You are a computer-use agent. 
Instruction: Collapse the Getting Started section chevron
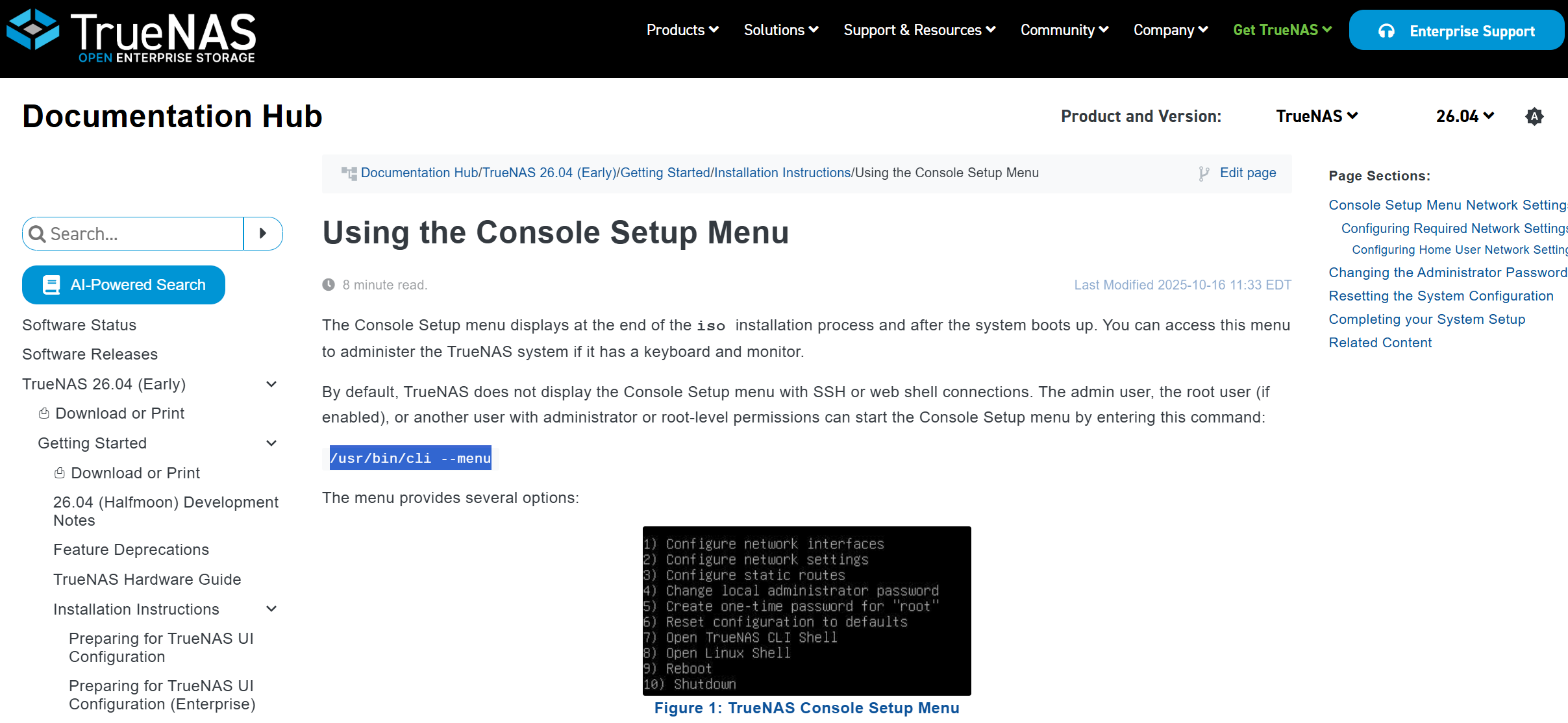tap(271, 443)
